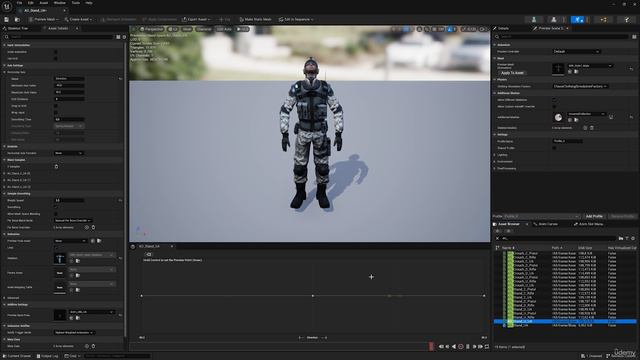Switch to Skeletal Mesh mode icon
640x360 pixels.
tap(553, 19)
